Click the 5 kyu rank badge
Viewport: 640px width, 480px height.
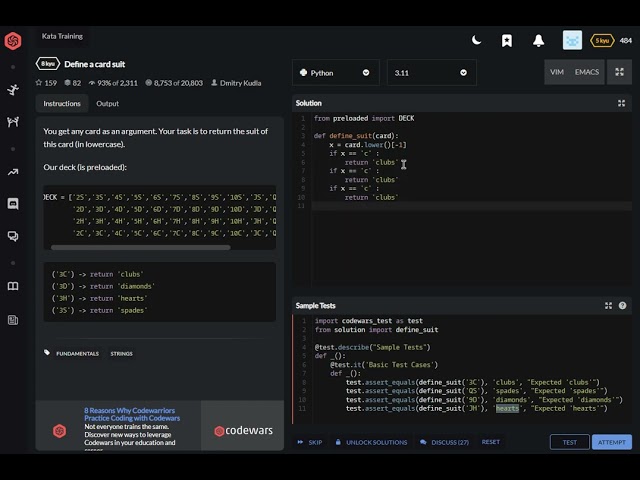(602, 40)
